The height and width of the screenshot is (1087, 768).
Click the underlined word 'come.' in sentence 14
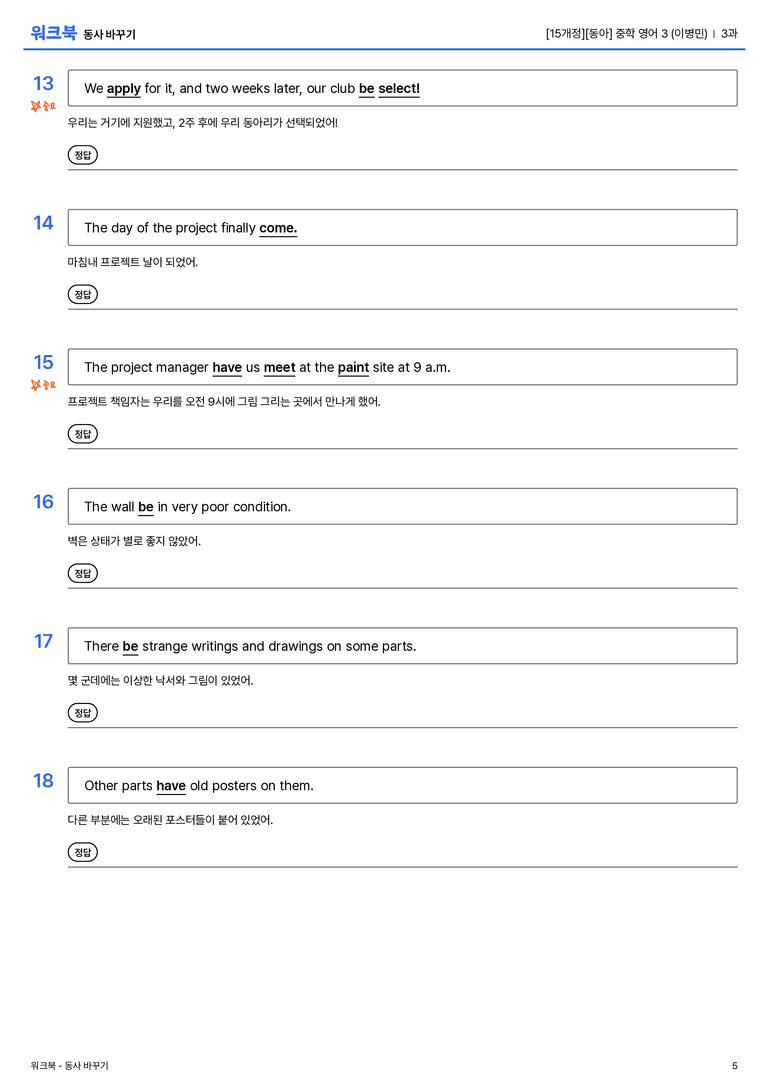[x=278, y=228]
